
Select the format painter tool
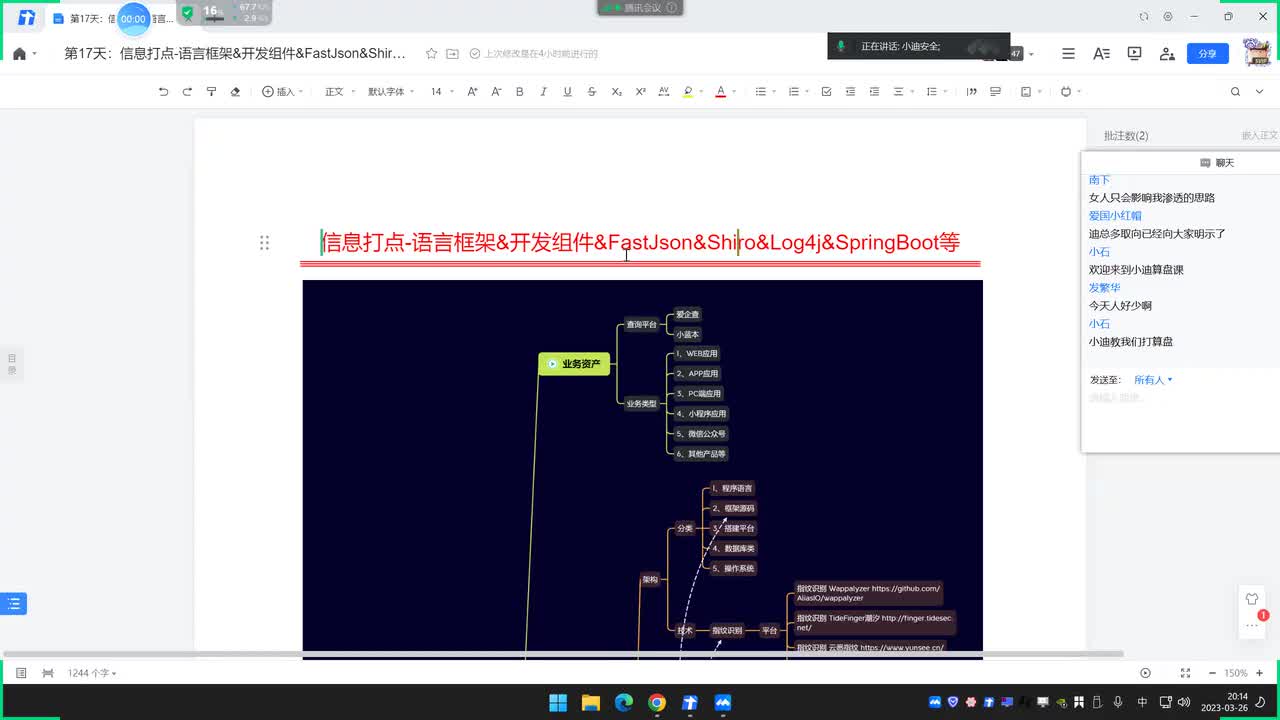point(211,91)
